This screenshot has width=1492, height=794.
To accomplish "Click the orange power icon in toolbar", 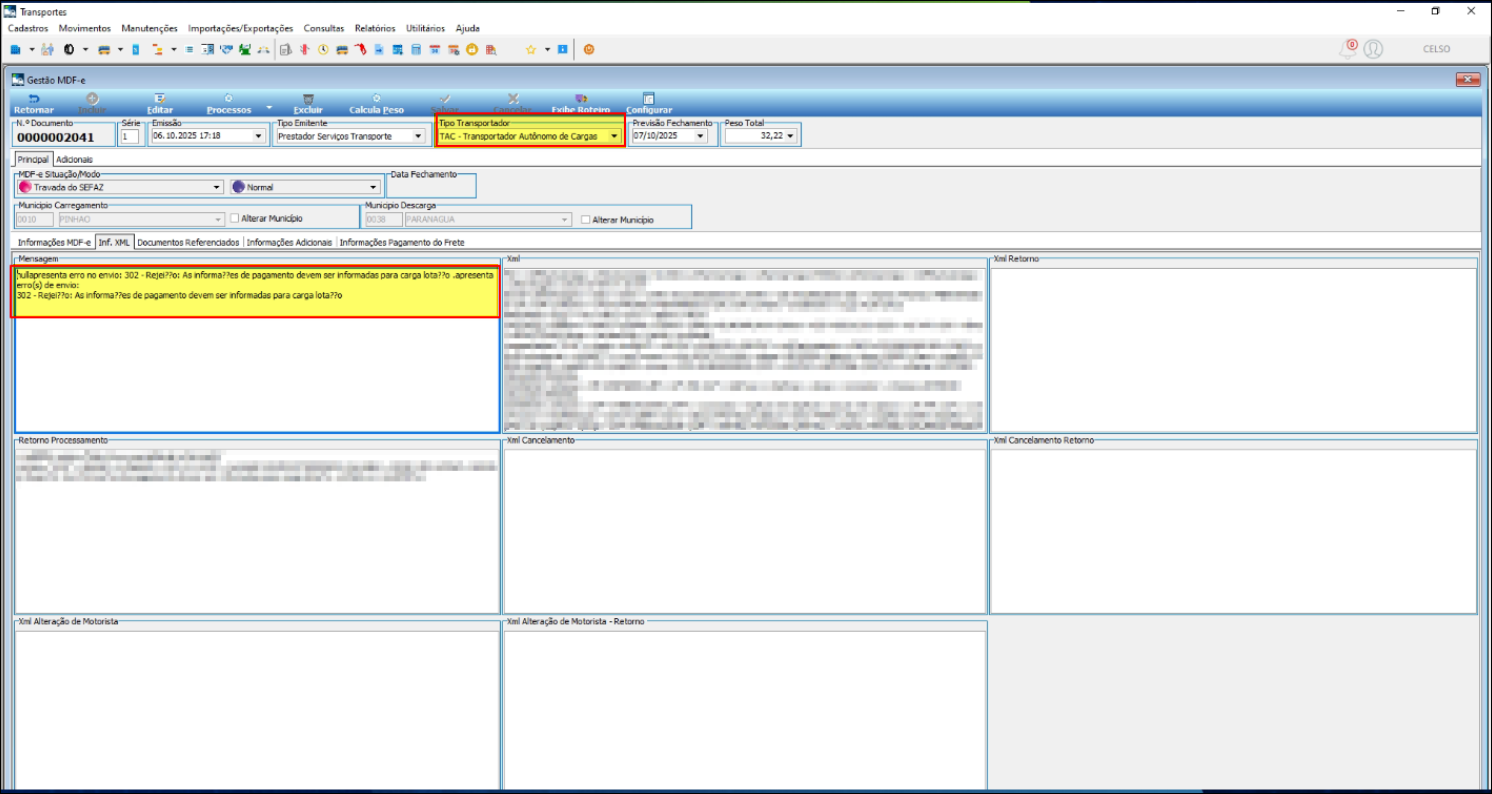I will point(589,49).
